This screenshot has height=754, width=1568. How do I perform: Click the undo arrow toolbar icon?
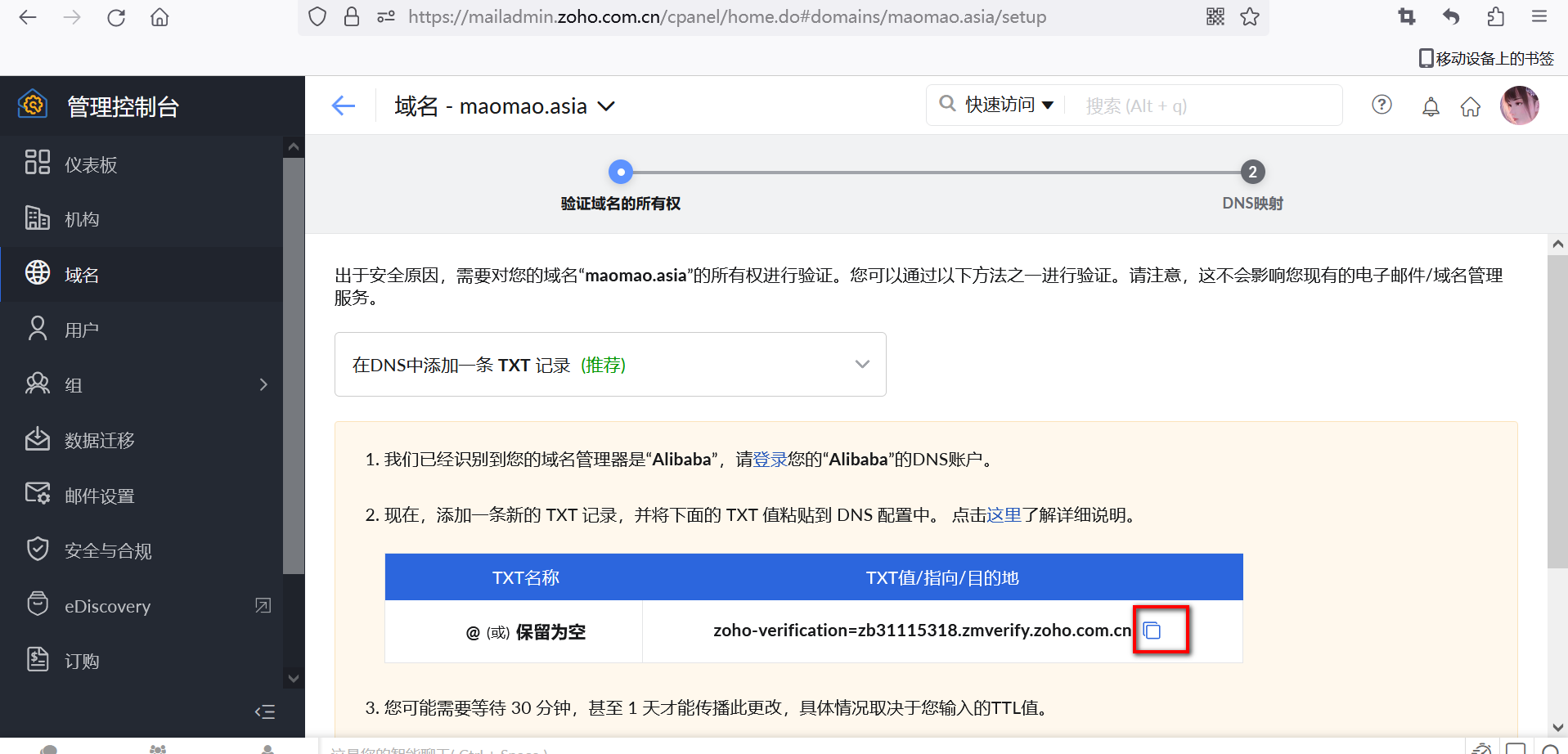[x=1451, y=16]
